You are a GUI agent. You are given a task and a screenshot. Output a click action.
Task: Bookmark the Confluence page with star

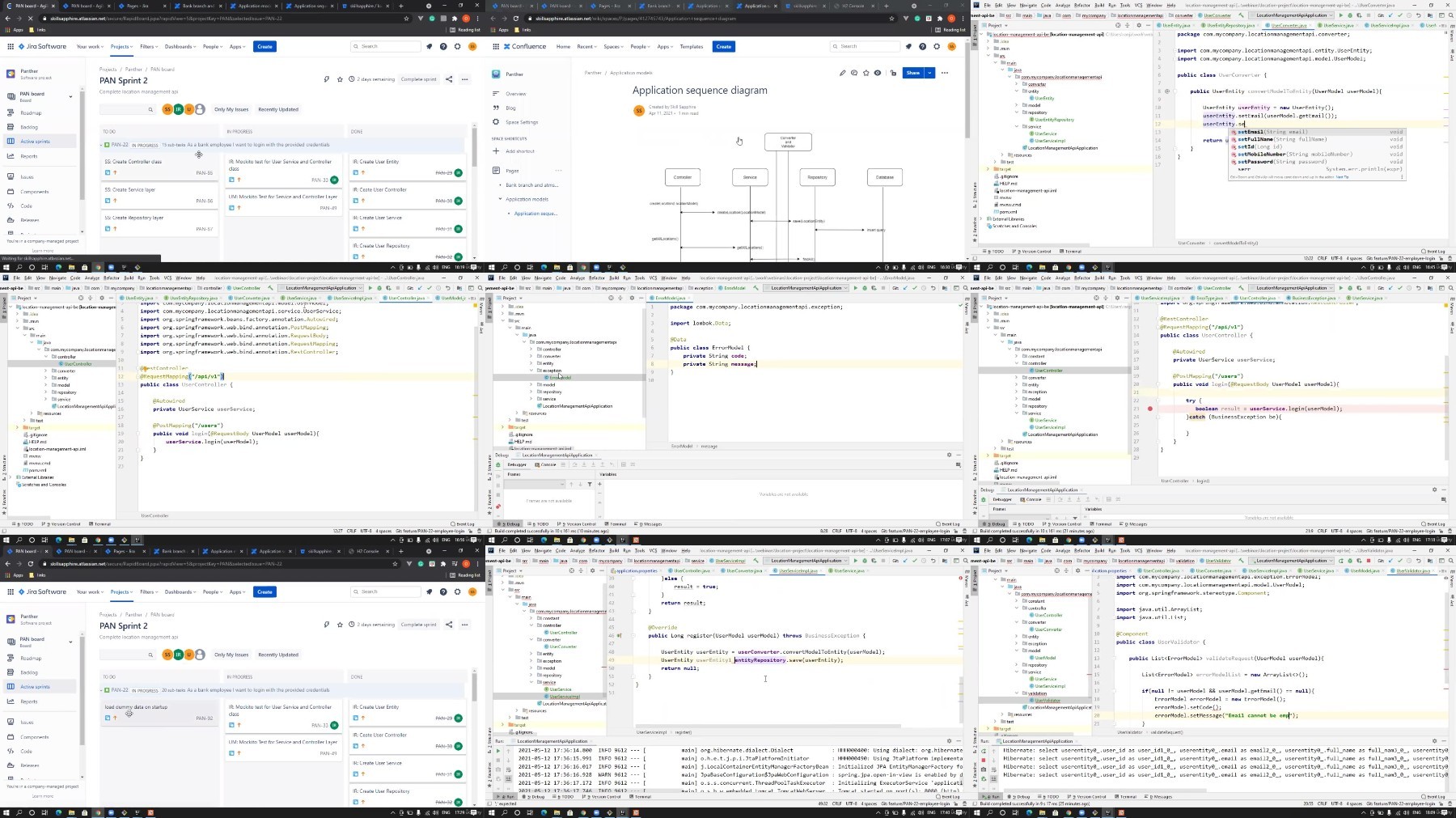point(893,18)
